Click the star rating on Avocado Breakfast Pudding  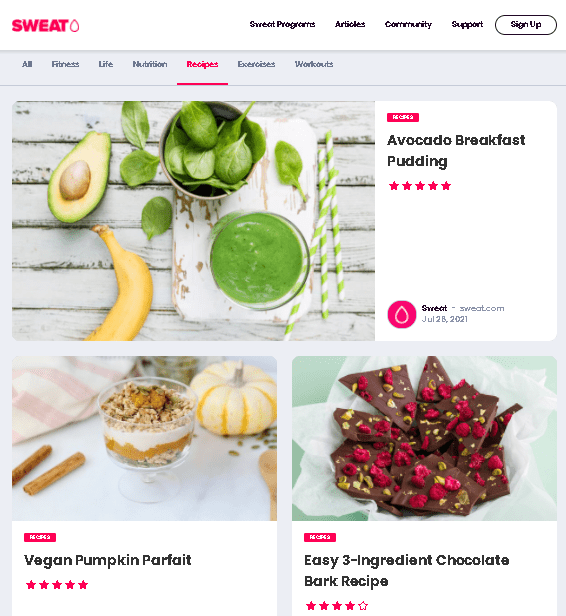click(x=419, y=186)
